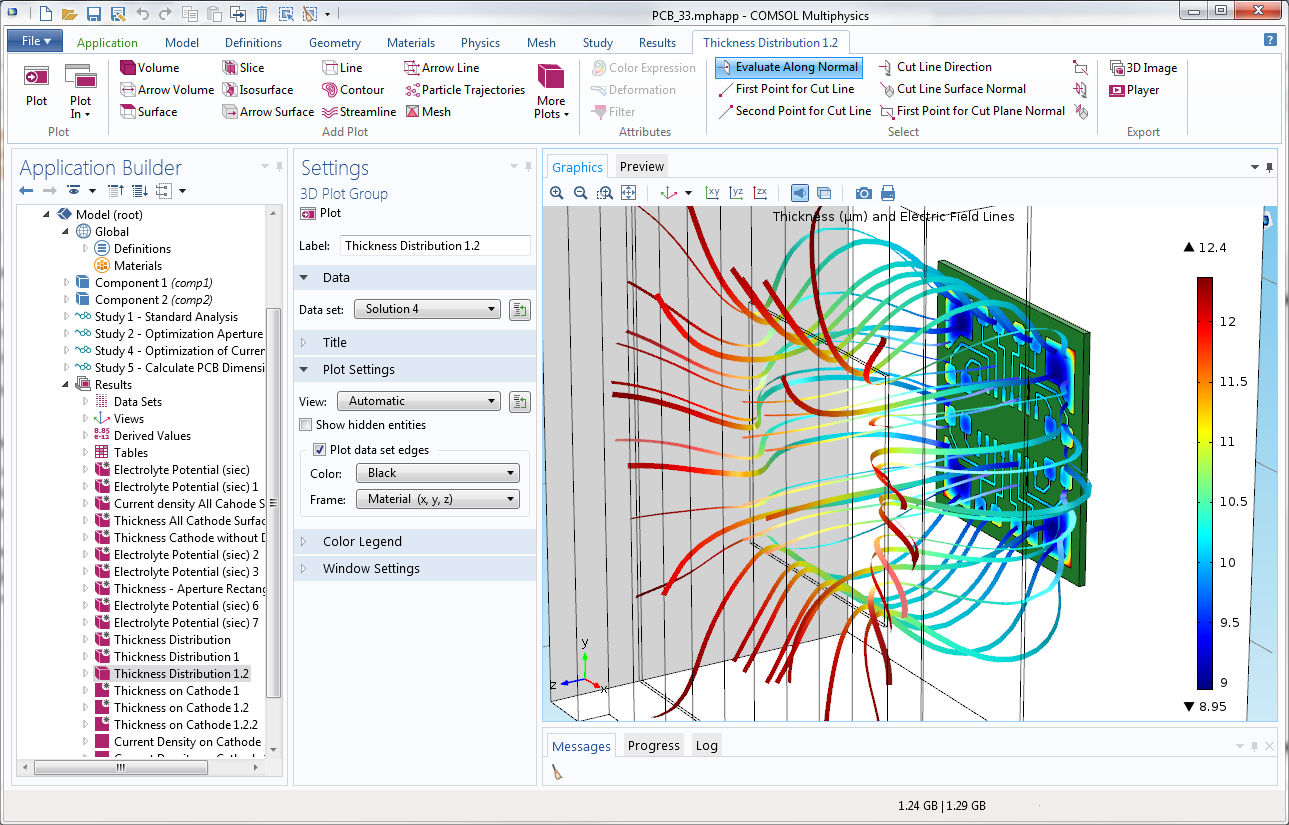Toggle scene light in Graphics toolbar
The image size is (1289, 825).
click(800, 192)
